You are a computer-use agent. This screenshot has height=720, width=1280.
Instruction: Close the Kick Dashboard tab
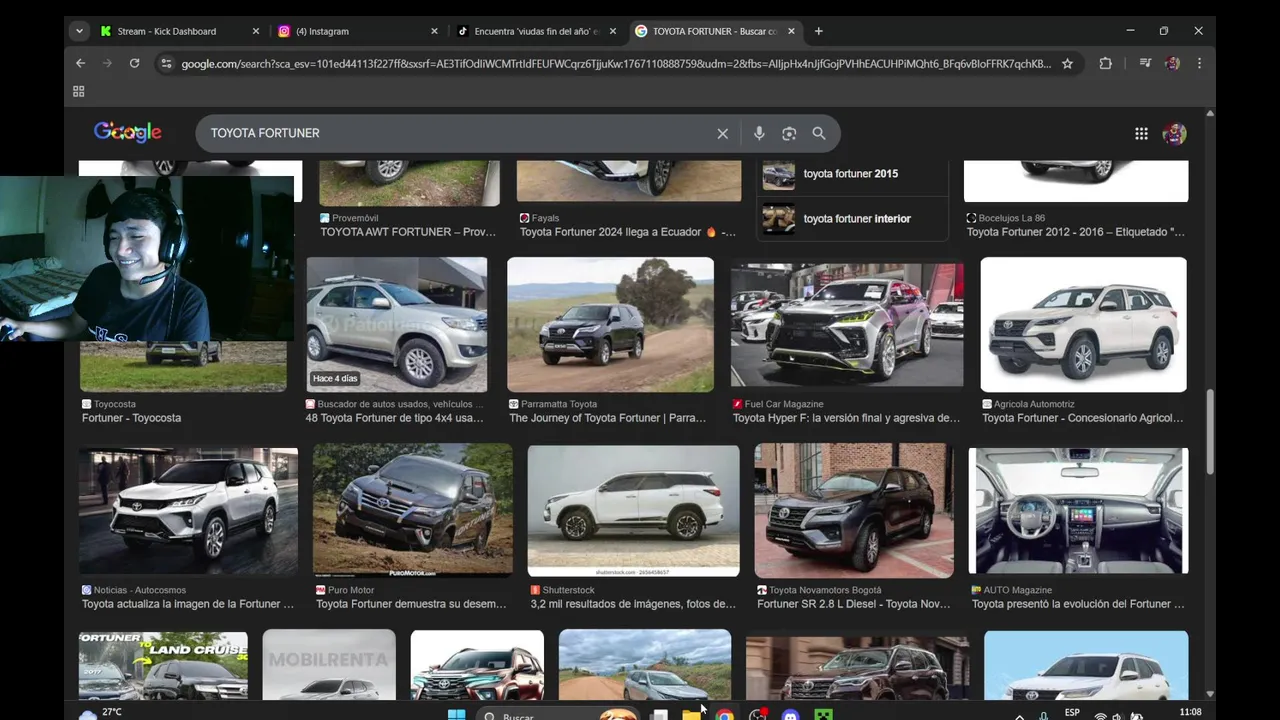(x=255, y=31)
